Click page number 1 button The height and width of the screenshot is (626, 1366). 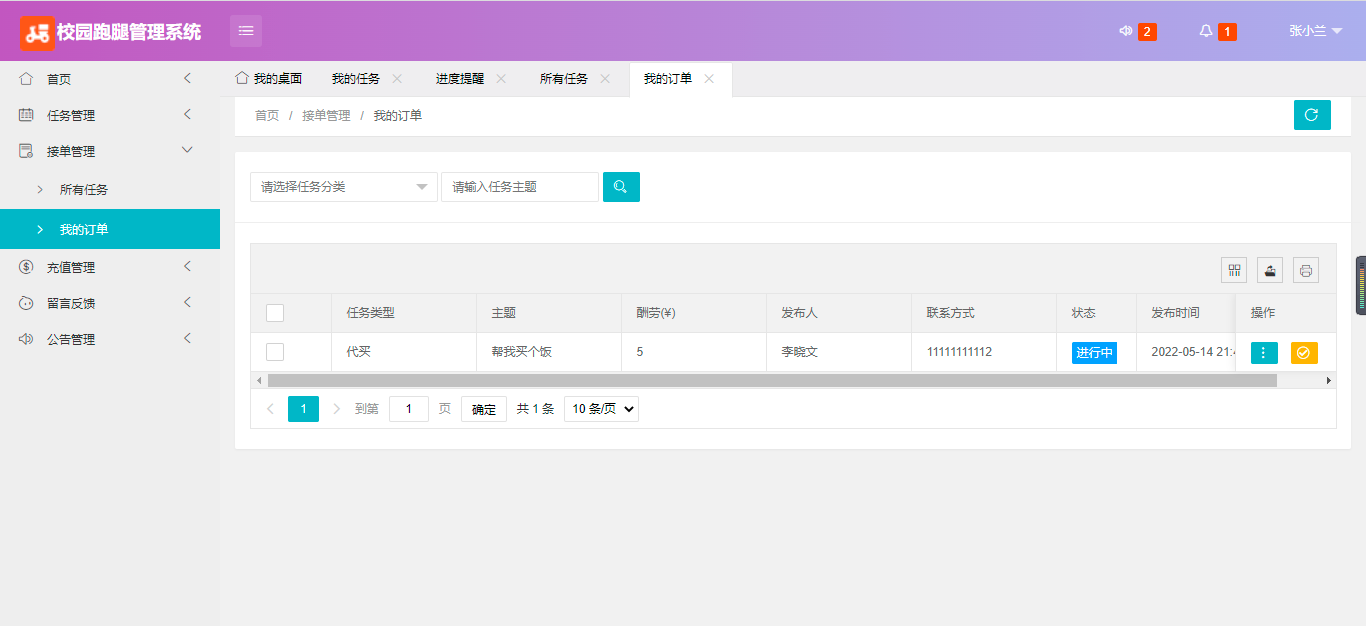click(303, 409)
